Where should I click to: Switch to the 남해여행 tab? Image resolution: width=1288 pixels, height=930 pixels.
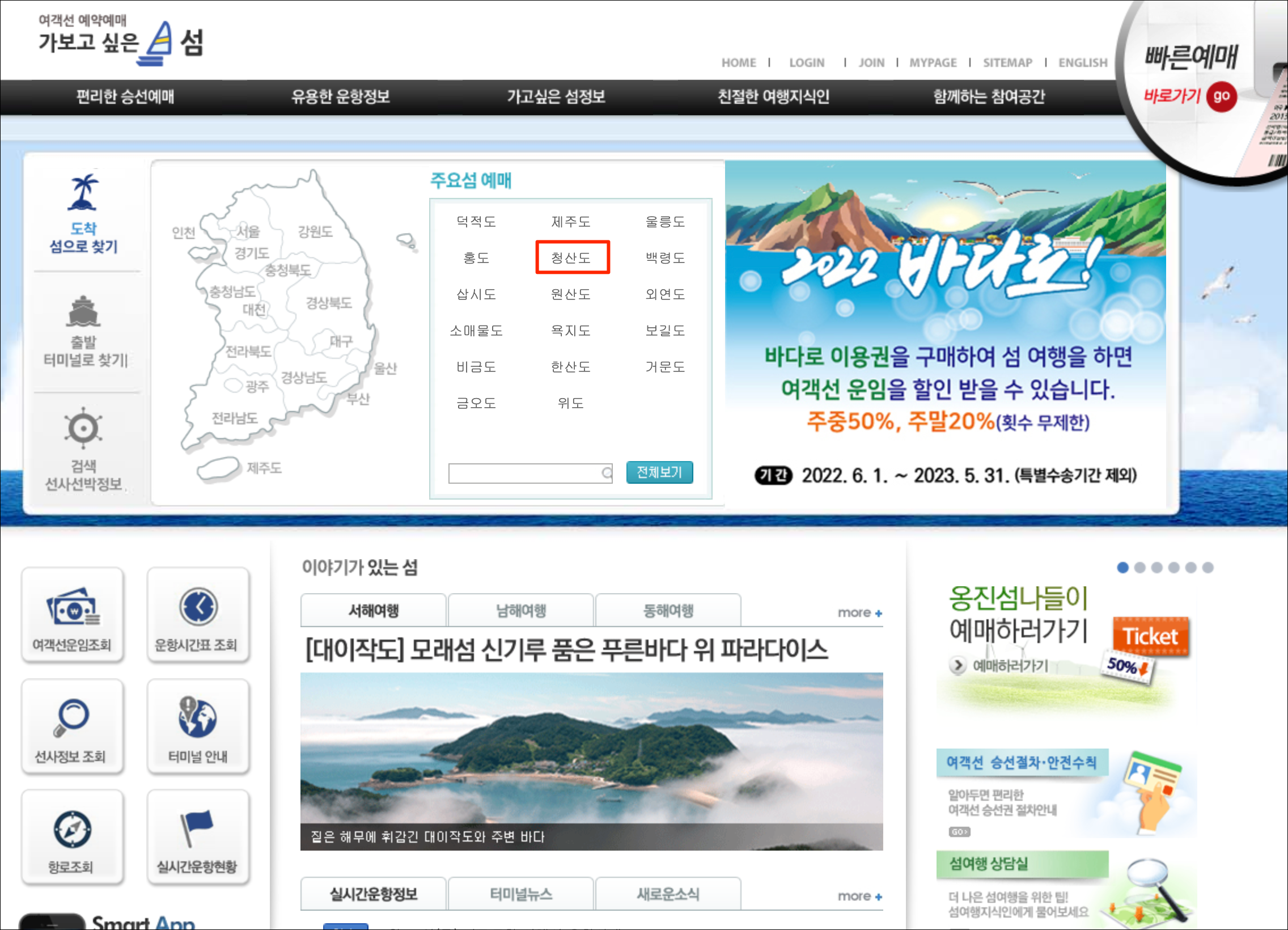pos(521,611)
